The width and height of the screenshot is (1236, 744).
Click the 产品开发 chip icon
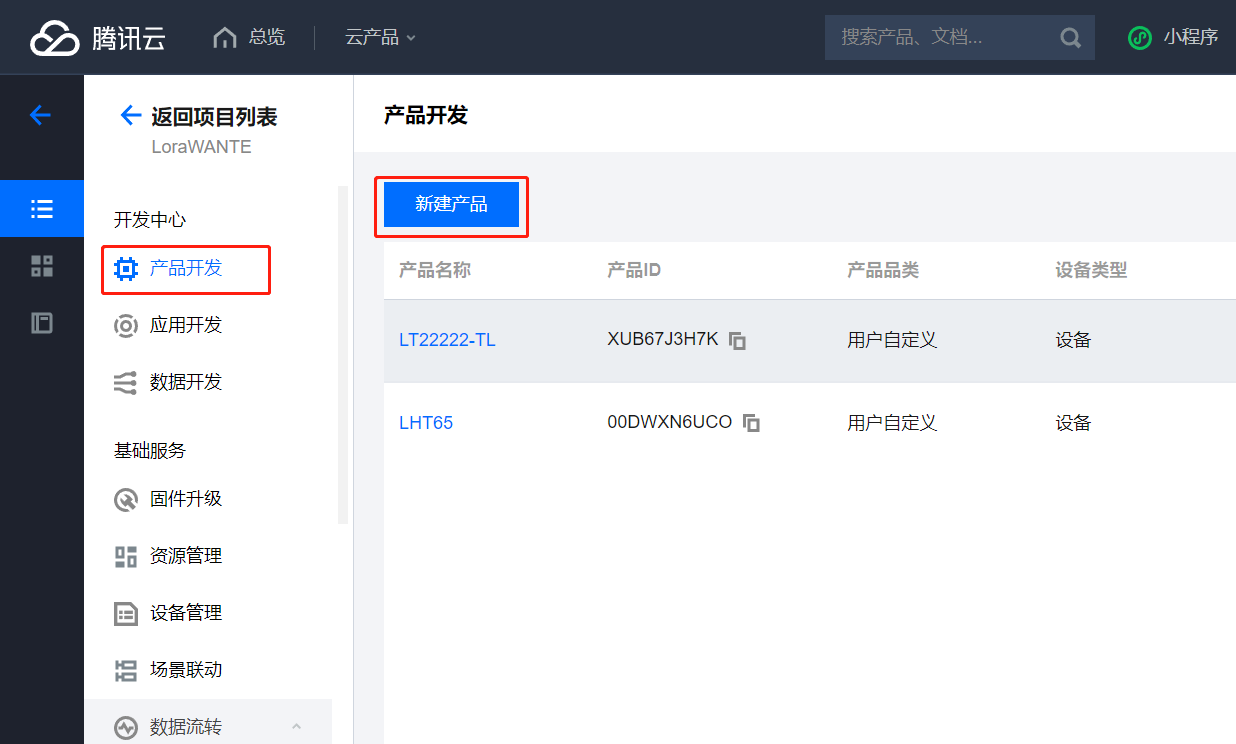point(125,269)
